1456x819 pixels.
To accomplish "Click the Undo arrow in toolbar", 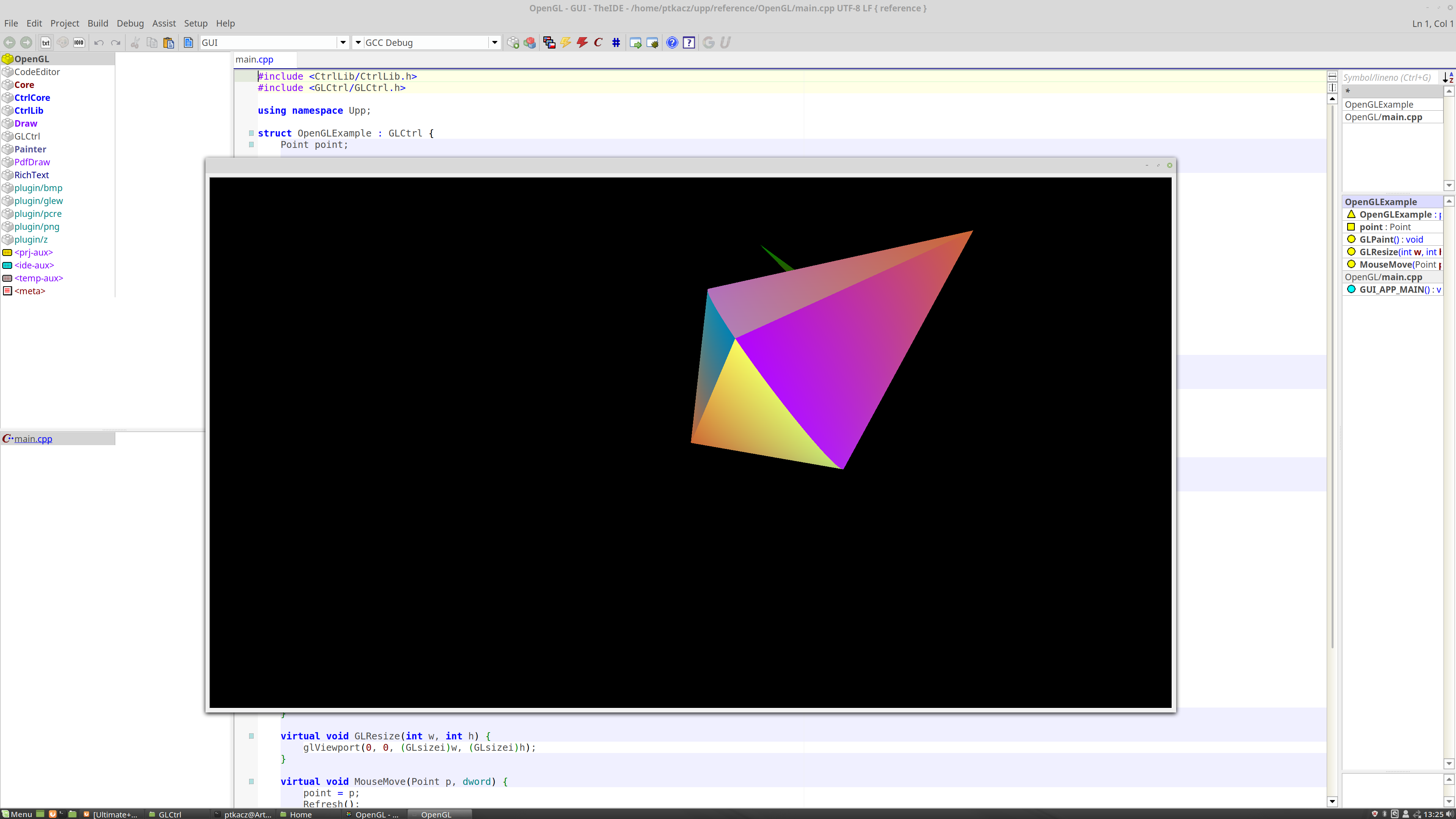I will [99, 42].
